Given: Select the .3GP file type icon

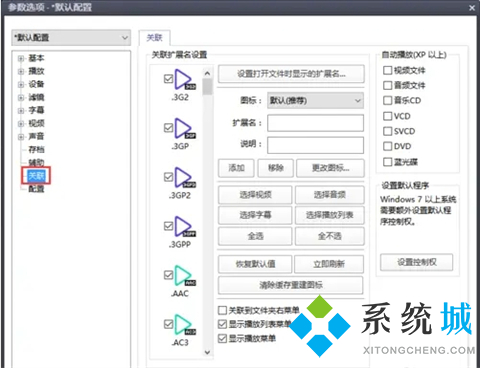Looking at the screenshot, I should [185, 129].
